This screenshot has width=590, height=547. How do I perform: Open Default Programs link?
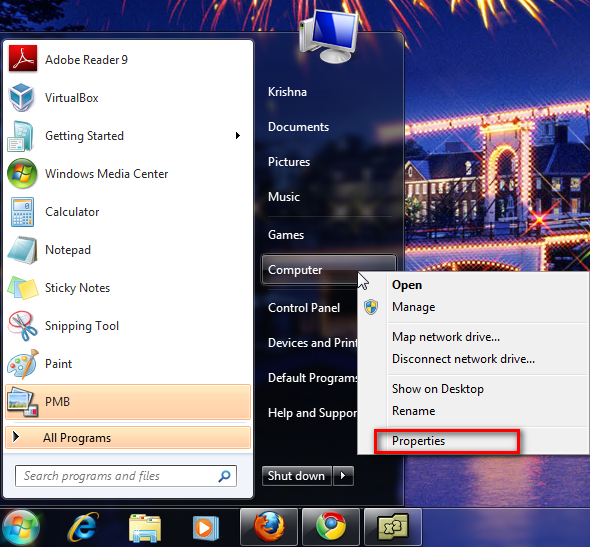pos(312,378)
